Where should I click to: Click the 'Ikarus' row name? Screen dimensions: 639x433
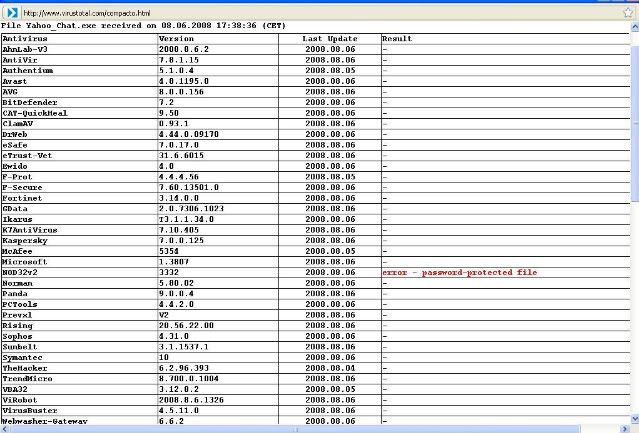pyautogui.click(x=17, y=219)
